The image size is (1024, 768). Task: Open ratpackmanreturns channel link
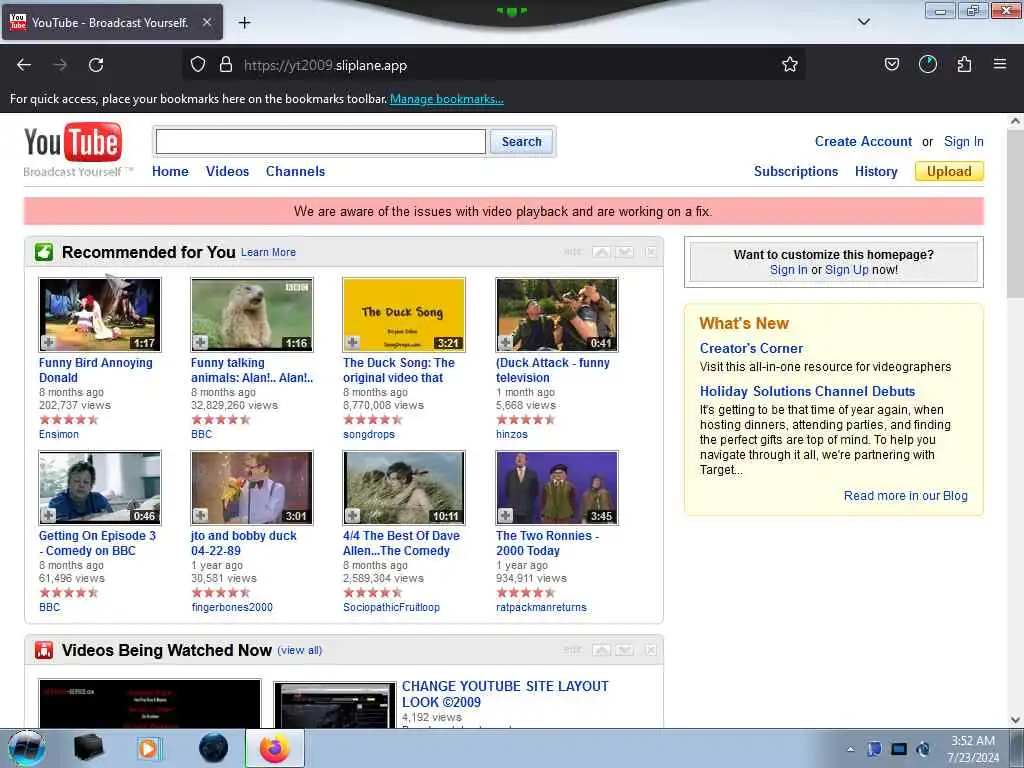[x=541, y=607]
